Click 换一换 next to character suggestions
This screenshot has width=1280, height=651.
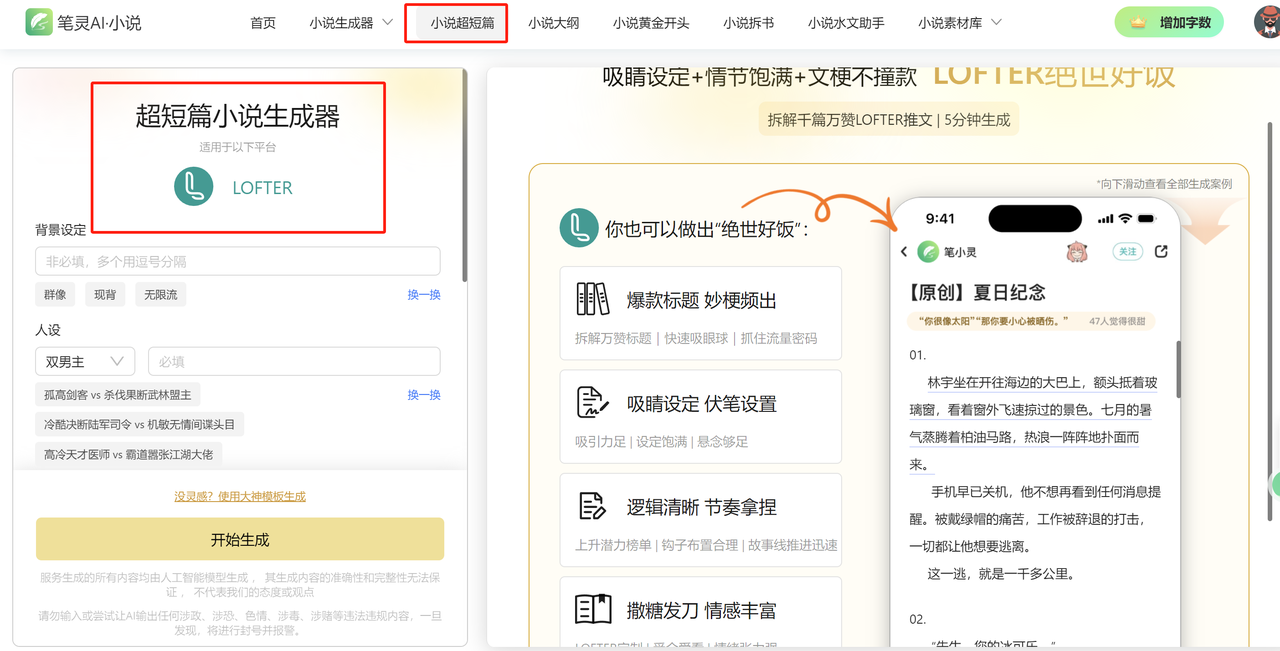click(x=424, y=395)
